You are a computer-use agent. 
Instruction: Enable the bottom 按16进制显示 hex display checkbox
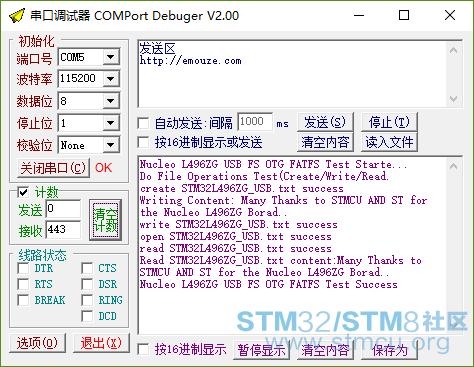click(x=143, y=350)
